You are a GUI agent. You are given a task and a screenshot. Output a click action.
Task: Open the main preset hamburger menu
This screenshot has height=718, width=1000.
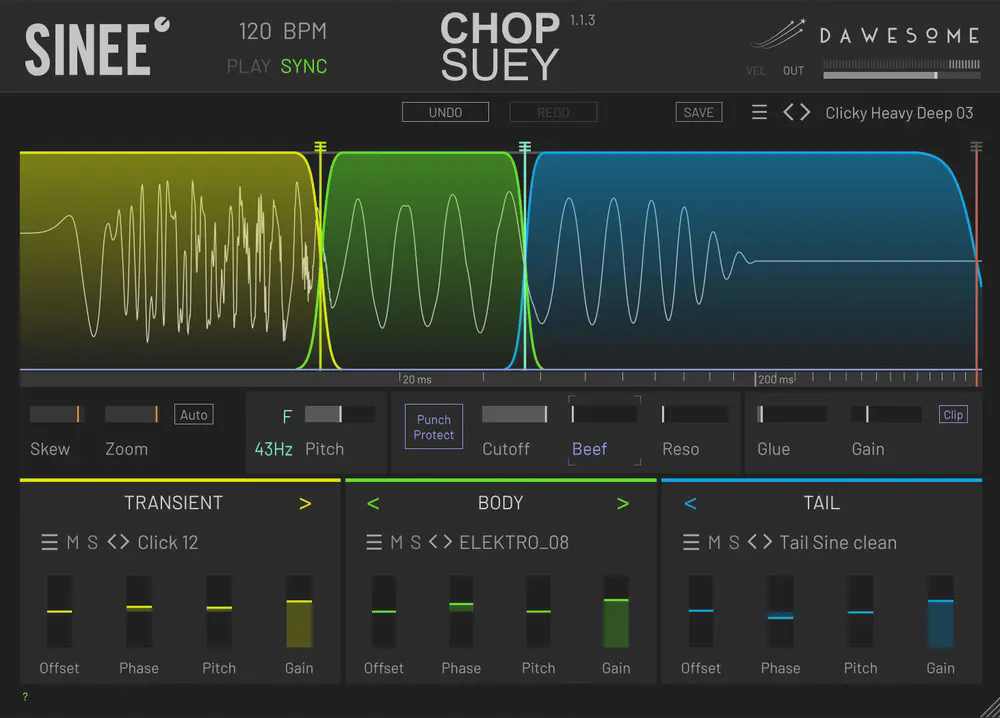click(759, 113)
